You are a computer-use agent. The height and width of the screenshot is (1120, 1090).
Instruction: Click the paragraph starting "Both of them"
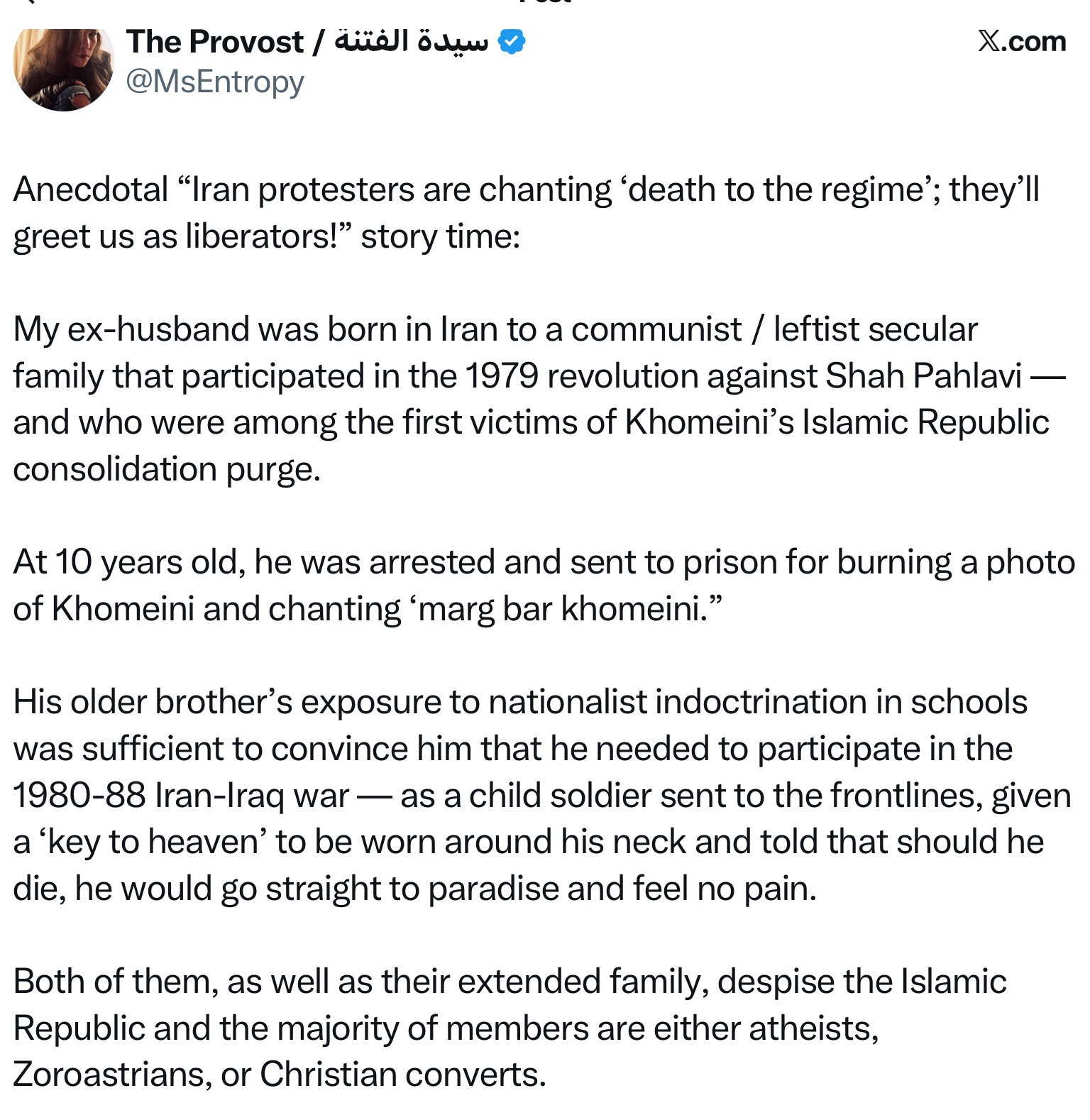pos(510,1028)
